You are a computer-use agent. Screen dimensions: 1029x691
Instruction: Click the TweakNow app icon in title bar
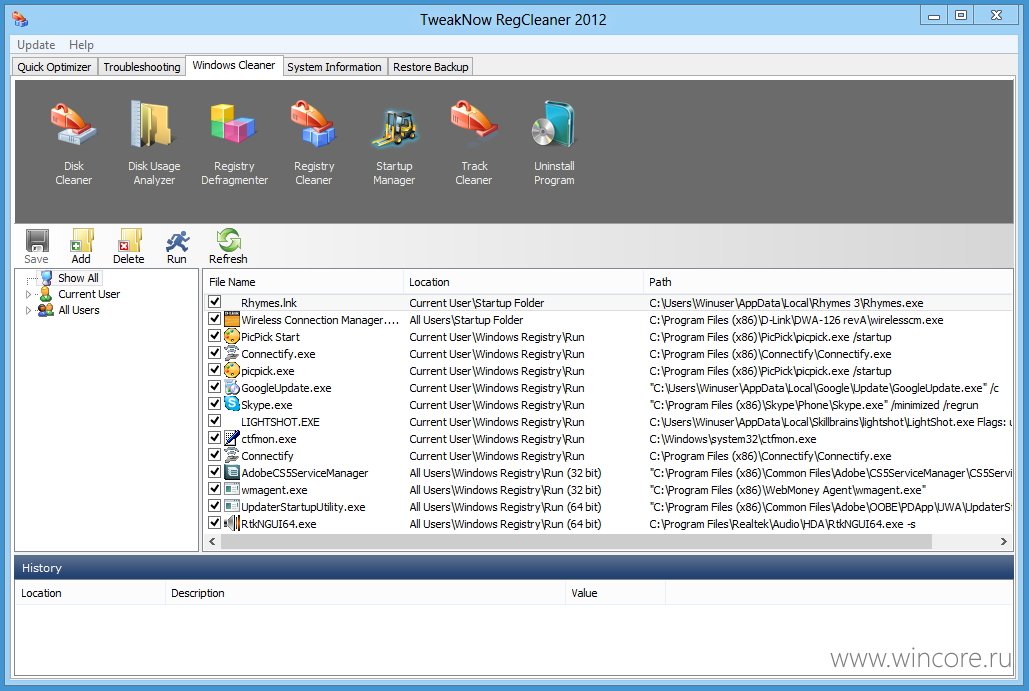coord(20,19)
